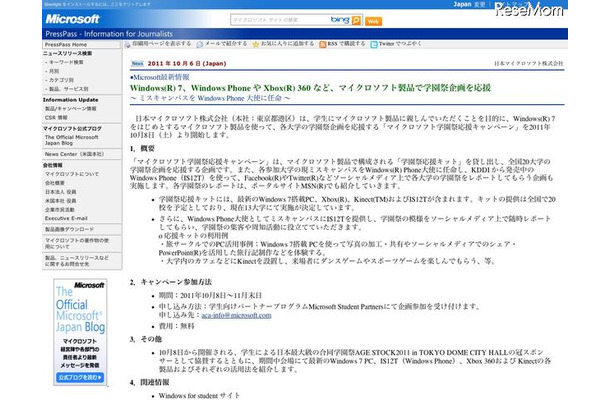The height and width of the screenshot is (400, 610).
Task: Open 製品画像ダウンロード in sidebar
Action: 69,230
